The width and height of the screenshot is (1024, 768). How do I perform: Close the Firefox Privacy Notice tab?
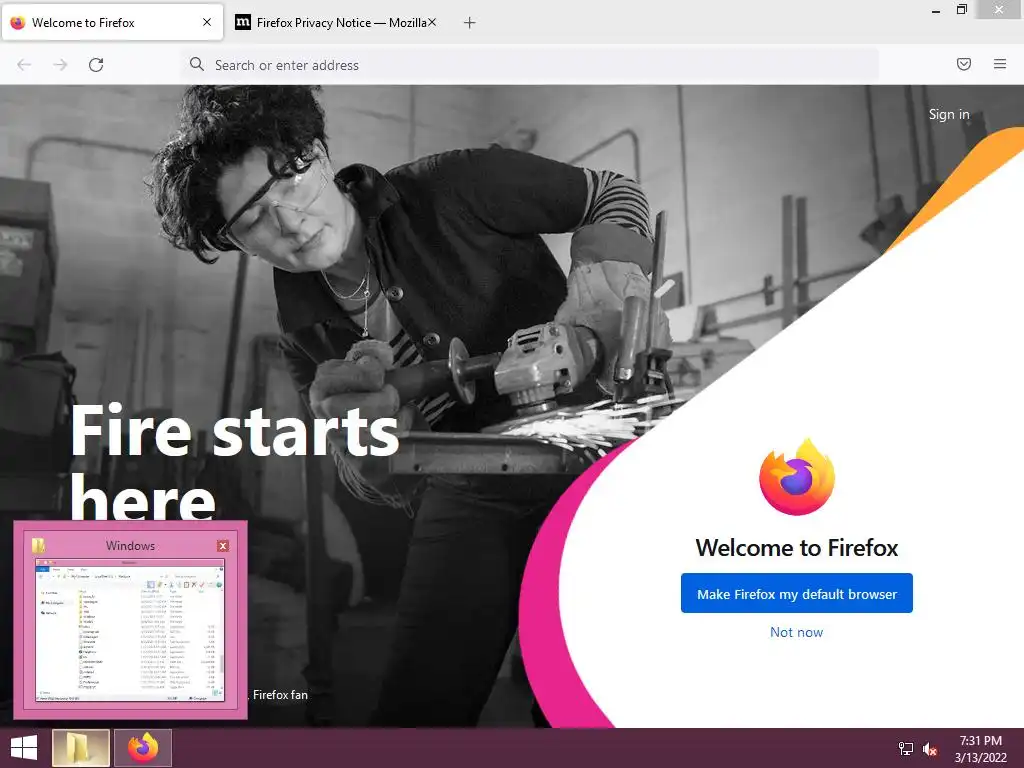pos(432,22)
